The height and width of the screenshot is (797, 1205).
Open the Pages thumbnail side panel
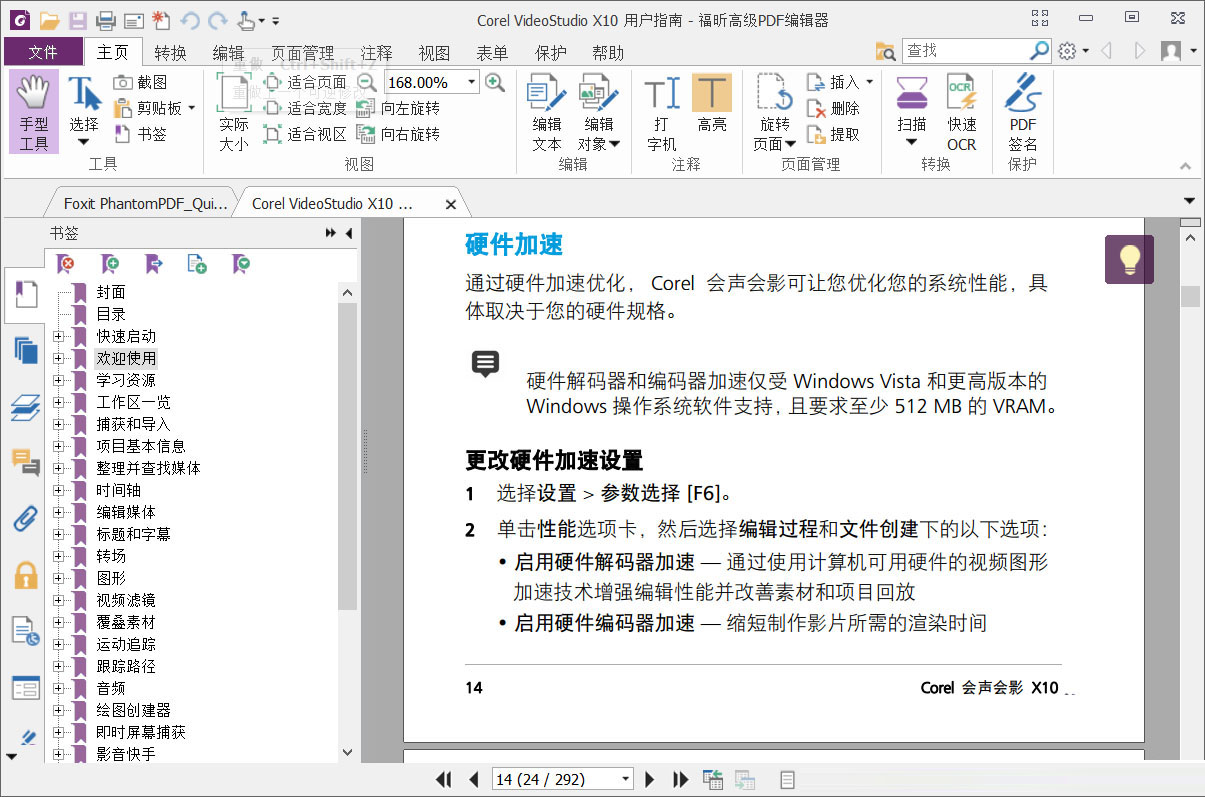click(25, 350)
